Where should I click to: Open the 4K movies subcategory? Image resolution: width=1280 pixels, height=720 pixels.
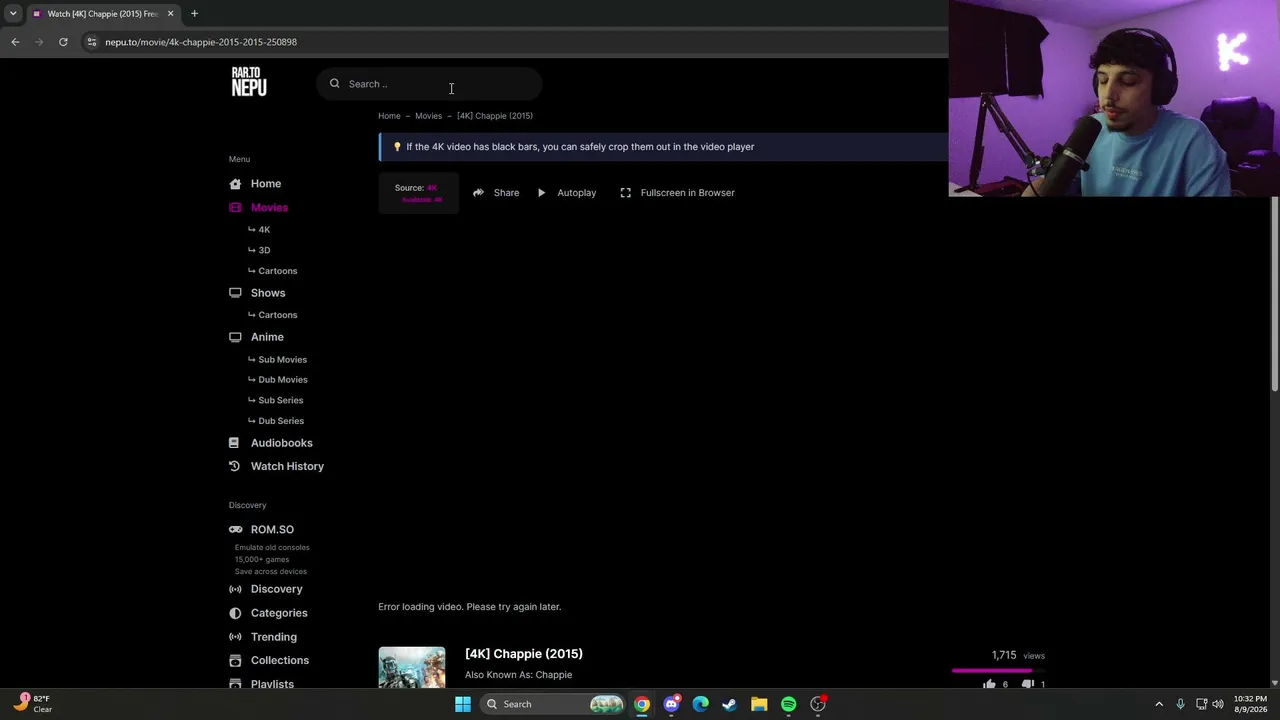[x=264, y=230]
